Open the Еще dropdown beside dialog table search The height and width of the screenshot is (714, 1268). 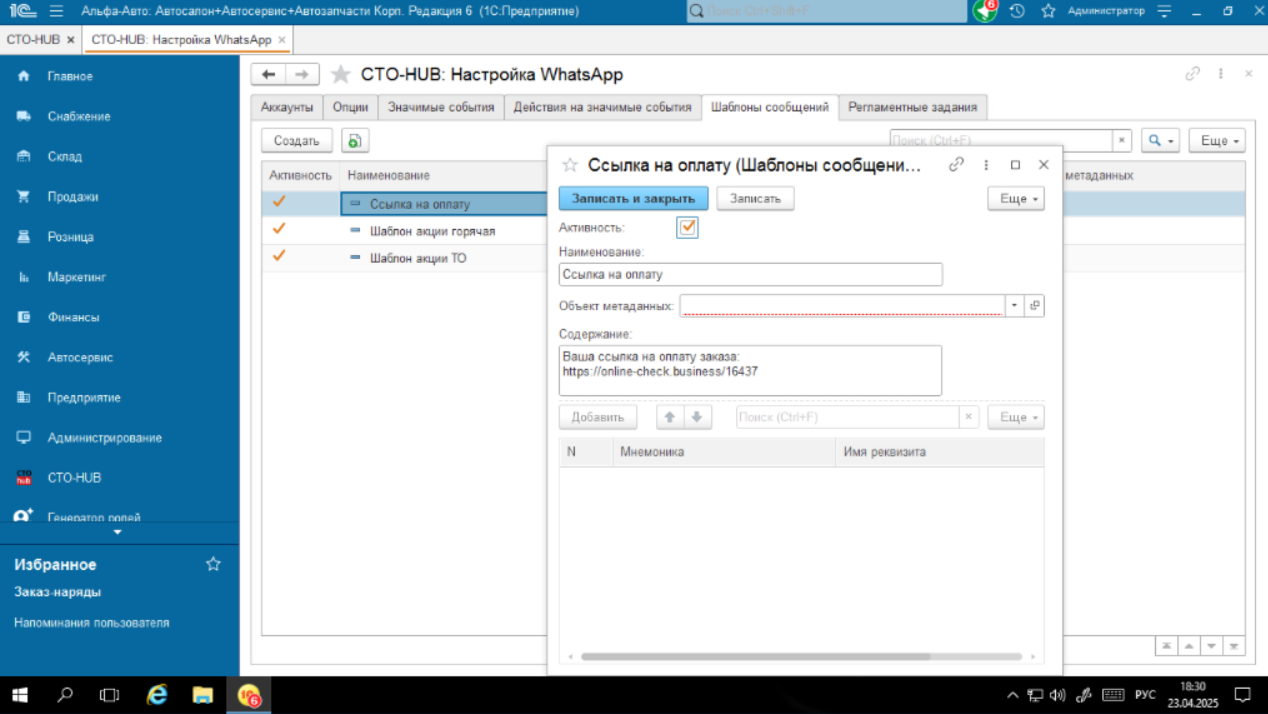(x=1016, y=417)
